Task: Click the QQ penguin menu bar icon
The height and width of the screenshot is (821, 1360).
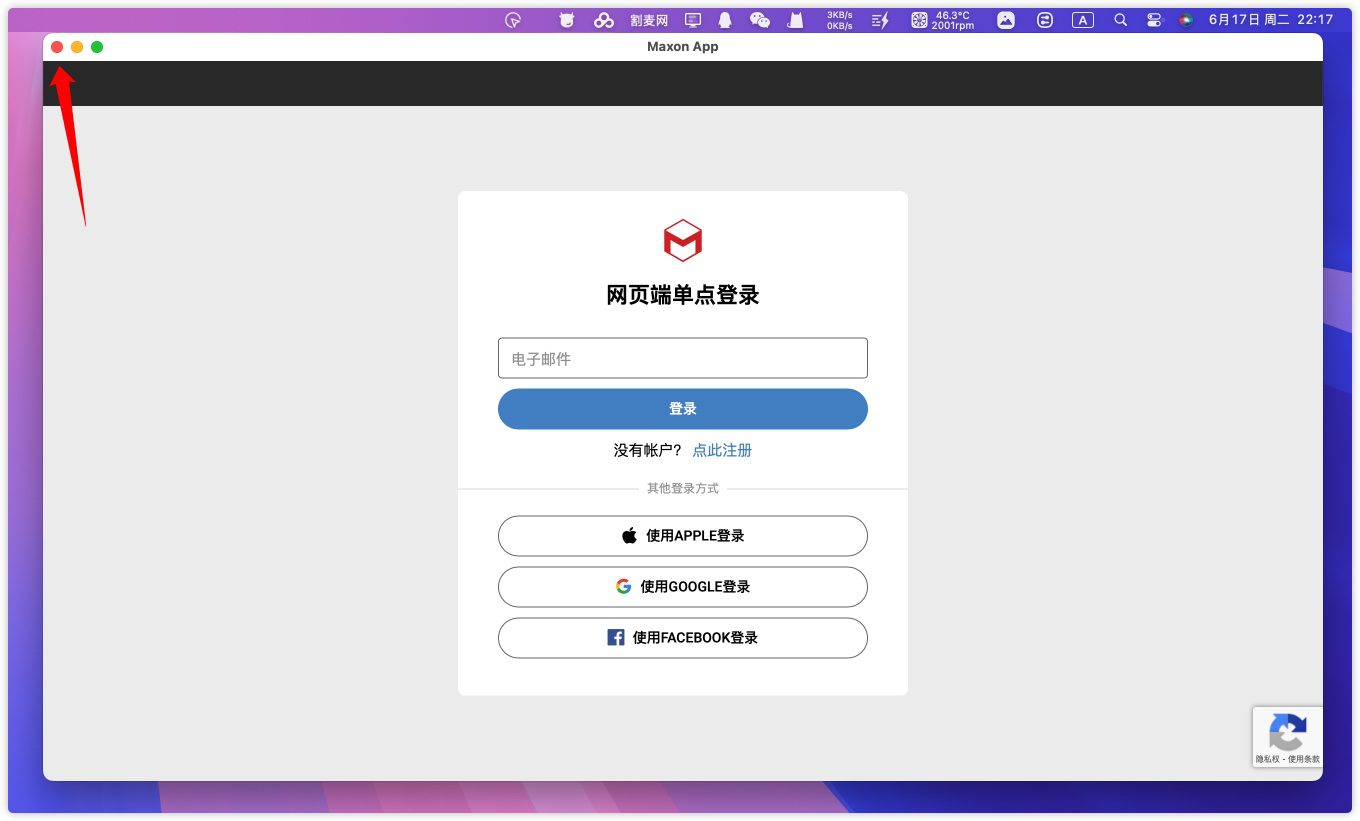Action: tap(725, 20)
